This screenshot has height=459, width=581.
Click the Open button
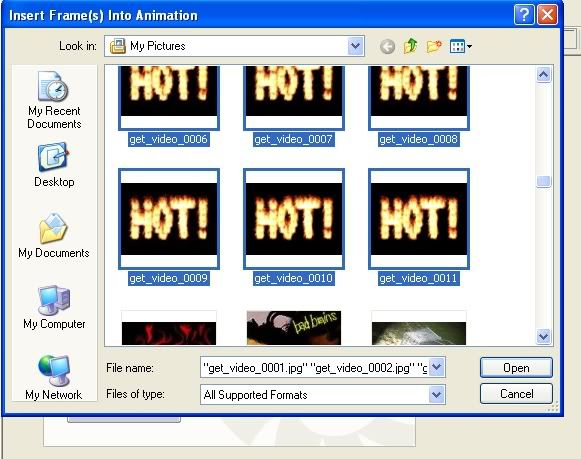(x=516, y=368)
